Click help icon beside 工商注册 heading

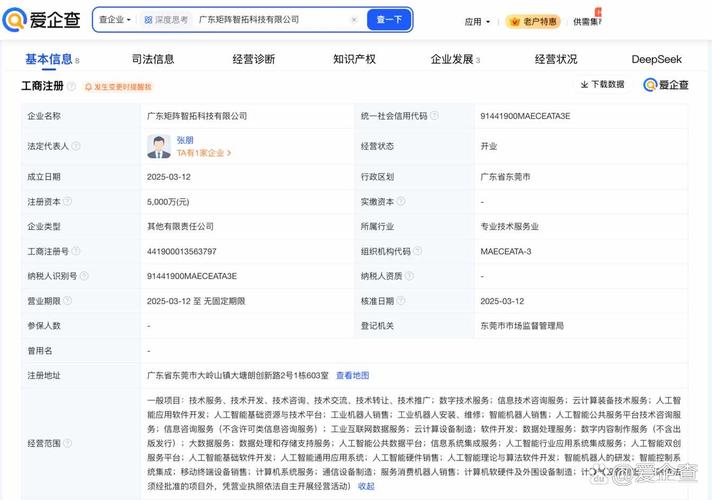[71, 86]
